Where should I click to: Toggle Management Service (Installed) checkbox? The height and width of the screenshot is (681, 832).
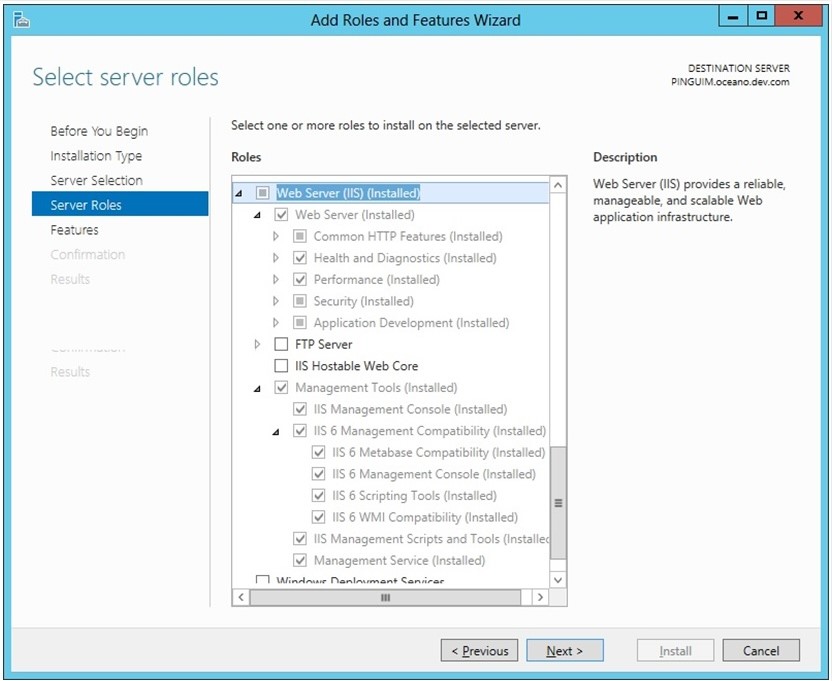pyautogui.click(x=300, y=560)
